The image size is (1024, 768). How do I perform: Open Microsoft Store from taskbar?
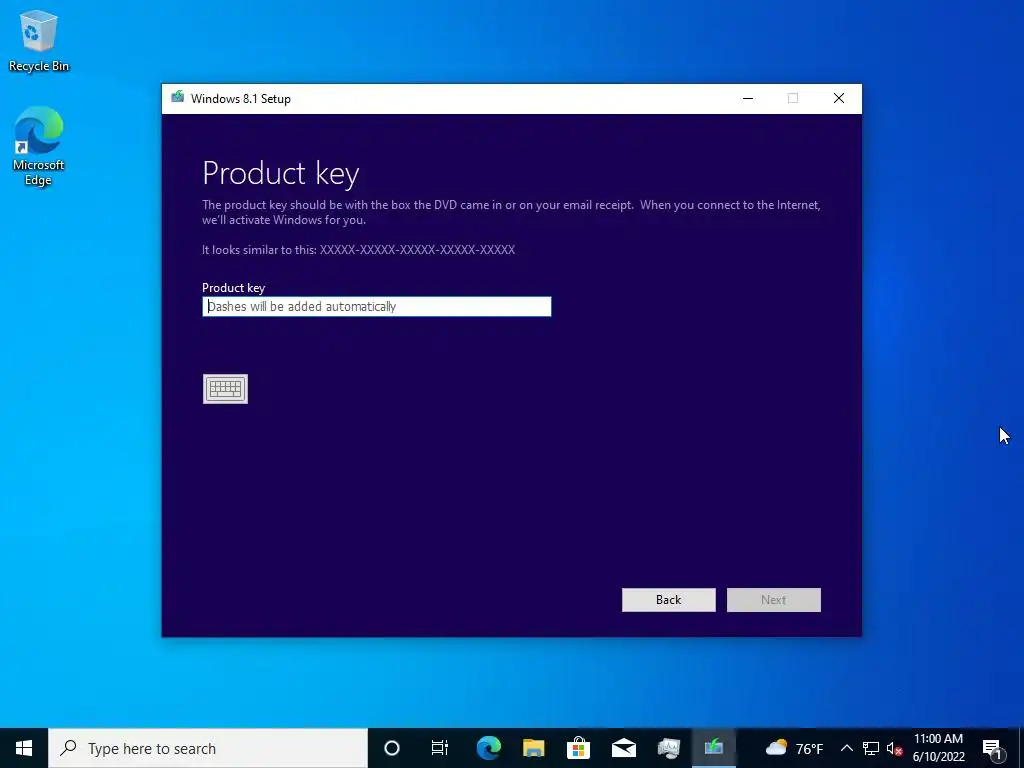(x=579, y=748)
